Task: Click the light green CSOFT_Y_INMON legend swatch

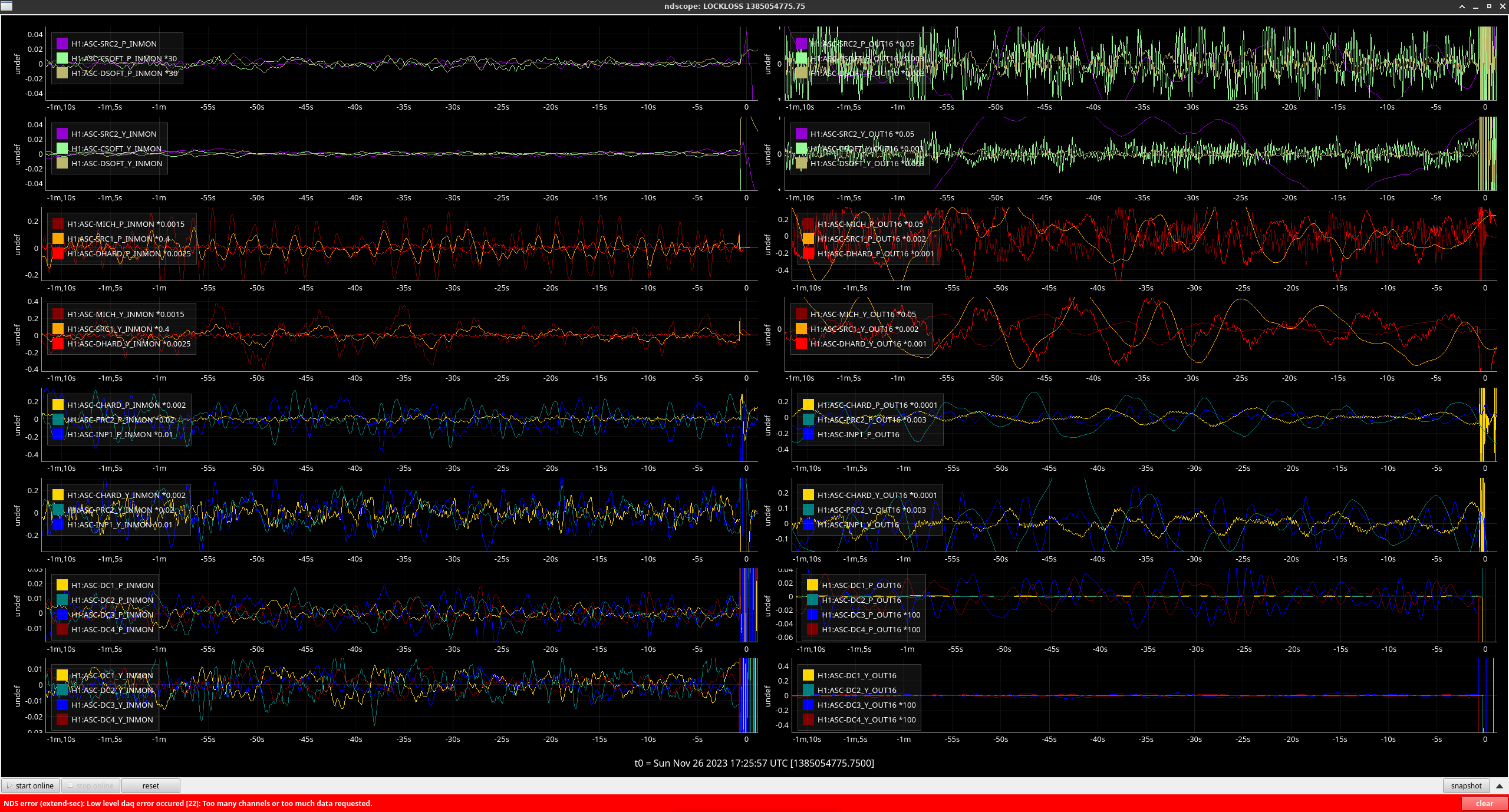Action: point(62,148)
